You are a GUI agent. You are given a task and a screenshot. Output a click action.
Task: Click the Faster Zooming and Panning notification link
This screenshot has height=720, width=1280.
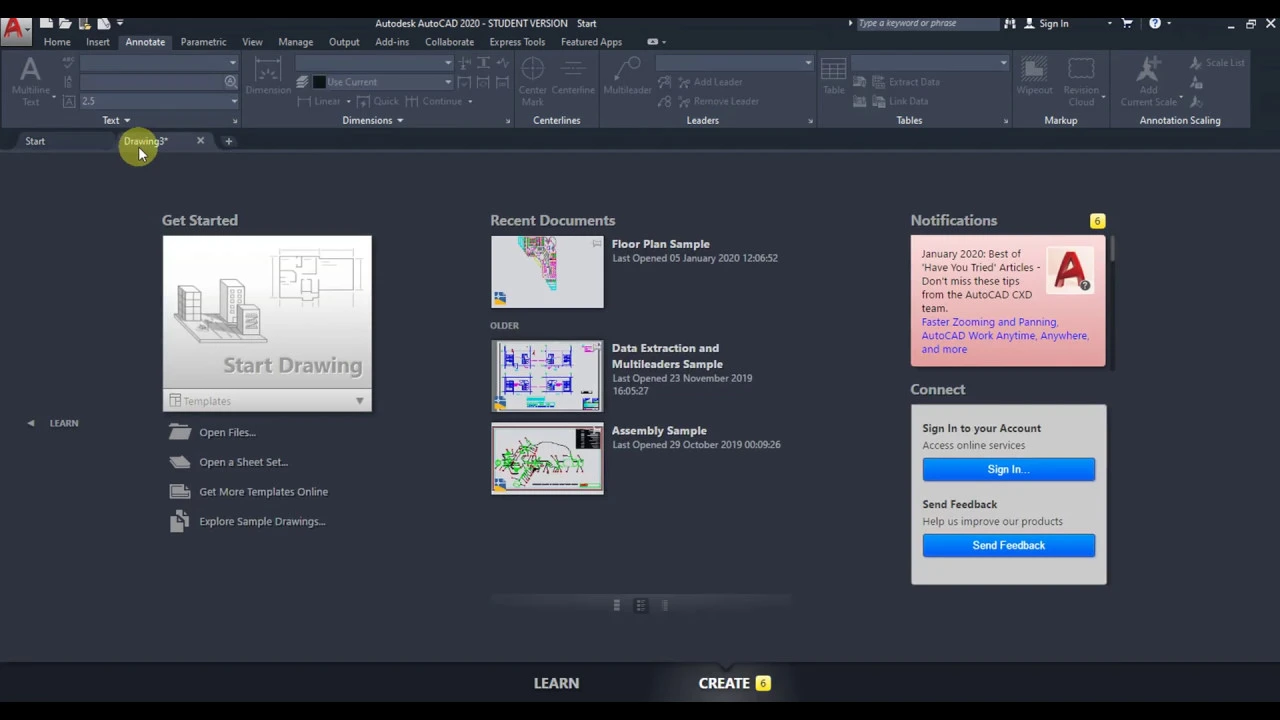click(989, 322)
